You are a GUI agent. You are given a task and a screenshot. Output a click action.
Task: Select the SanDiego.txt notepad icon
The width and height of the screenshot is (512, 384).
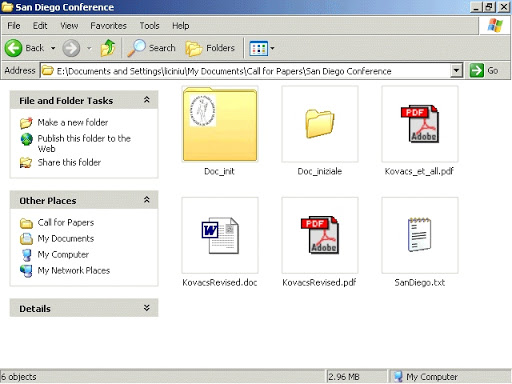pyautogui.click(x=420, y=235)
